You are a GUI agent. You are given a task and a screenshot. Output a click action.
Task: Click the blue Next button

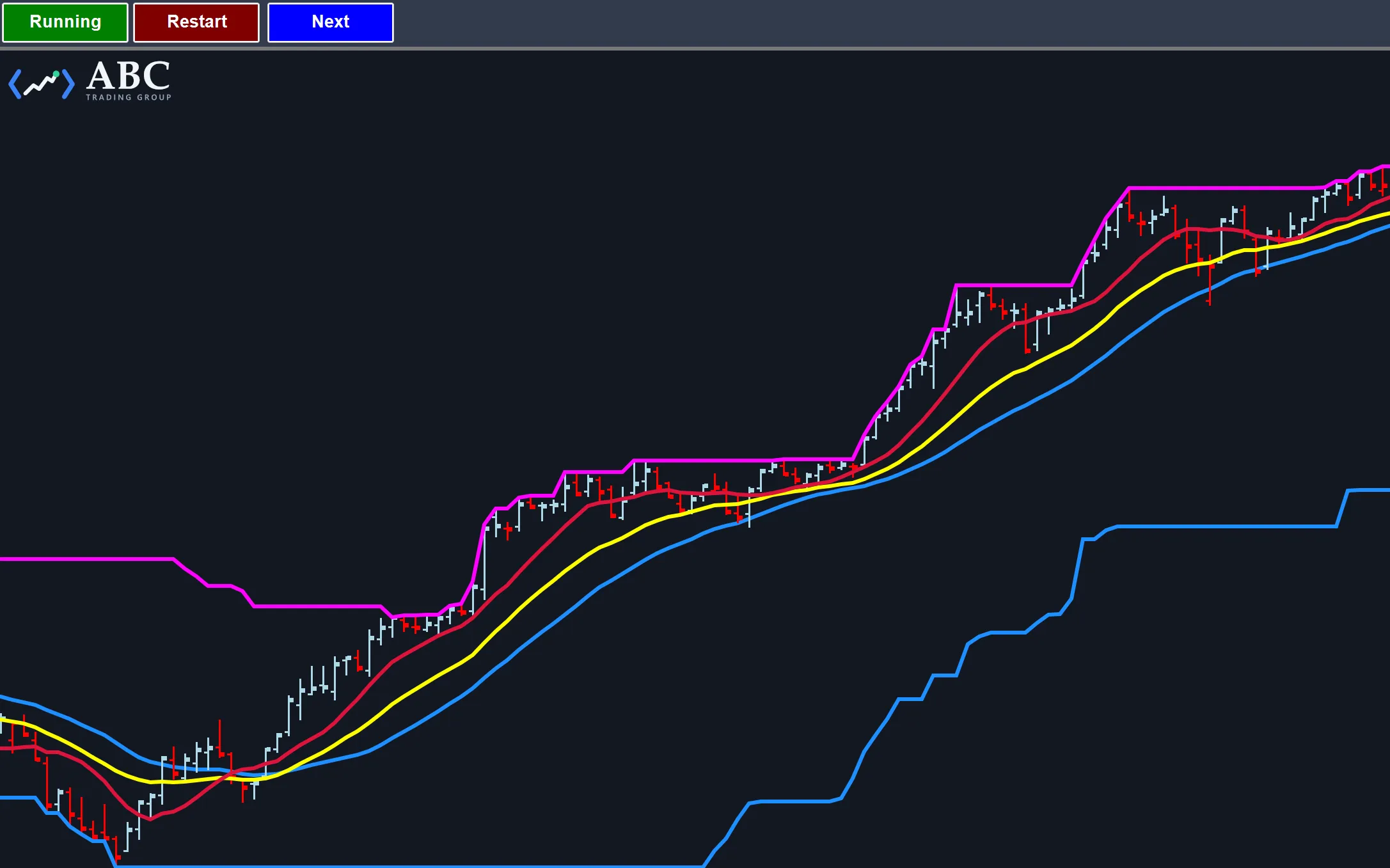331,22
